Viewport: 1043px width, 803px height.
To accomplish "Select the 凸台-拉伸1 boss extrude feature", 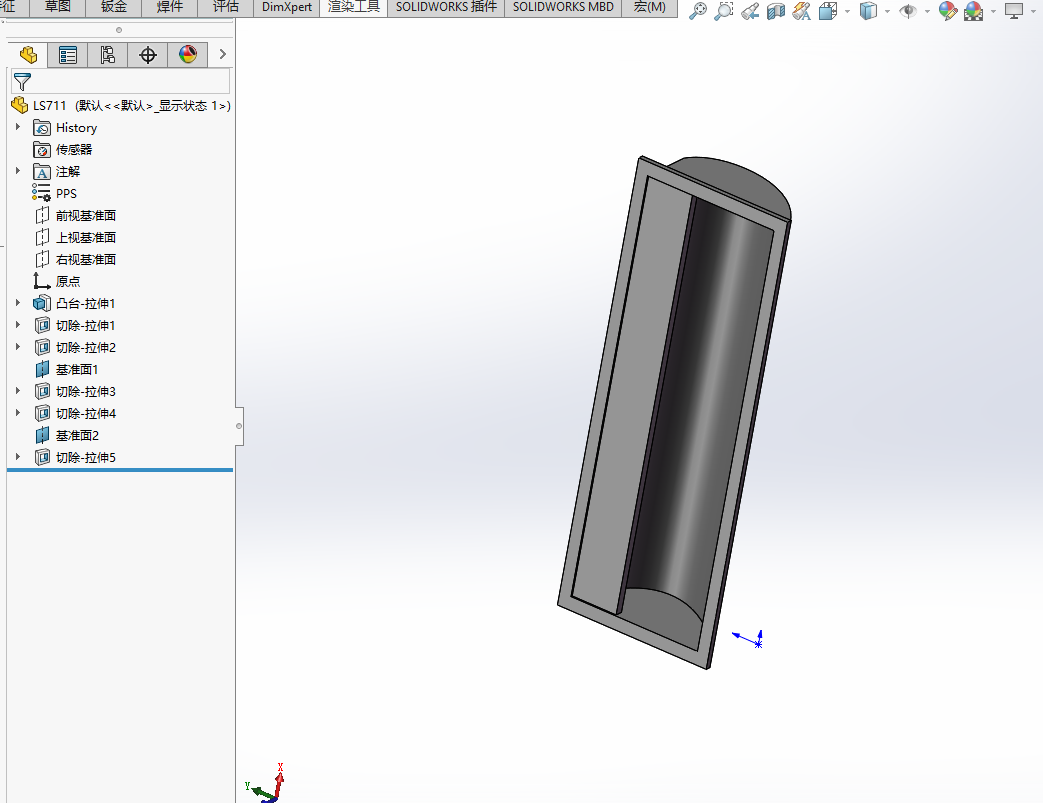I will coord(74,303).
